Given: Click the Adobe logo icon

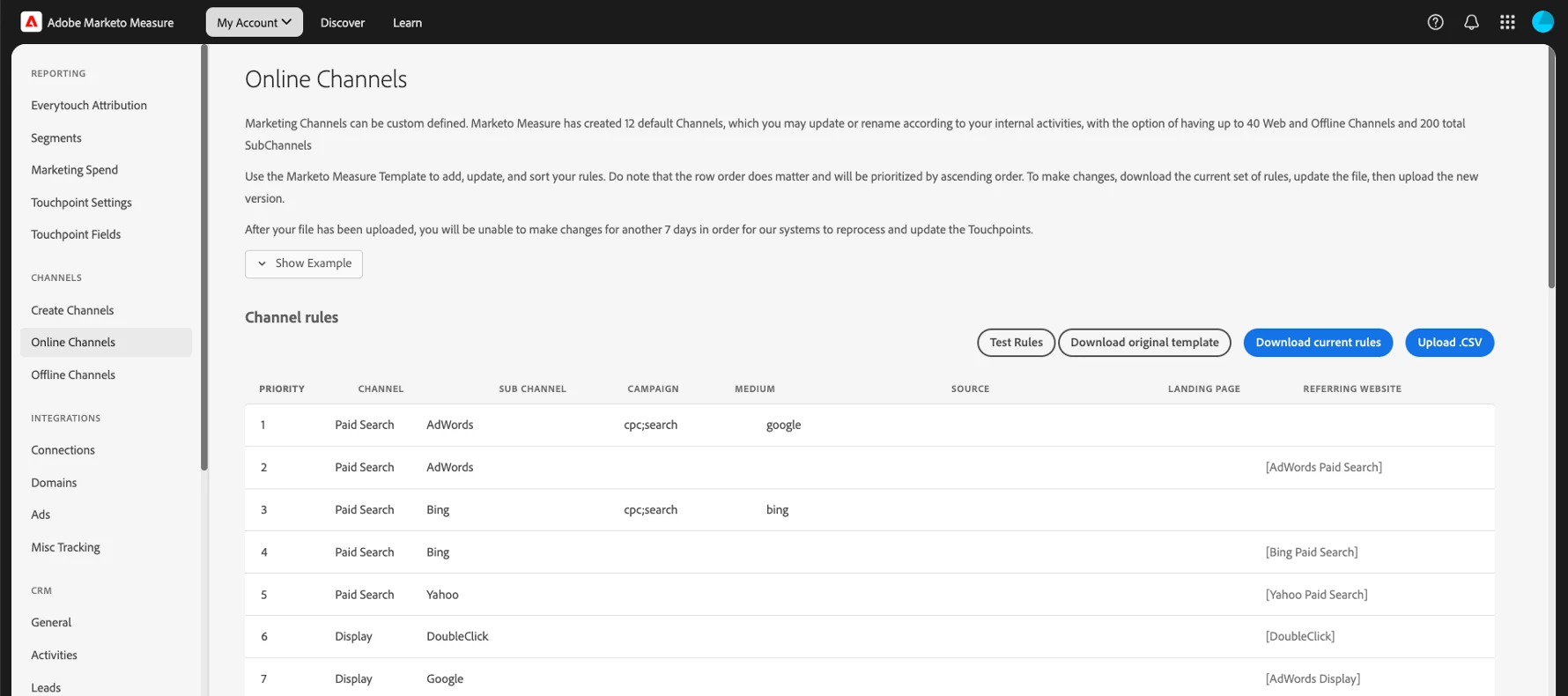Looking at the screenshot, I should point(31,22).
